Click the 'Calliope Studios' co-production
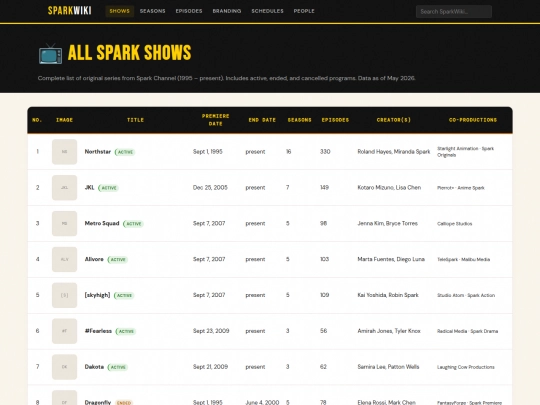 click(x=455, y=224)
